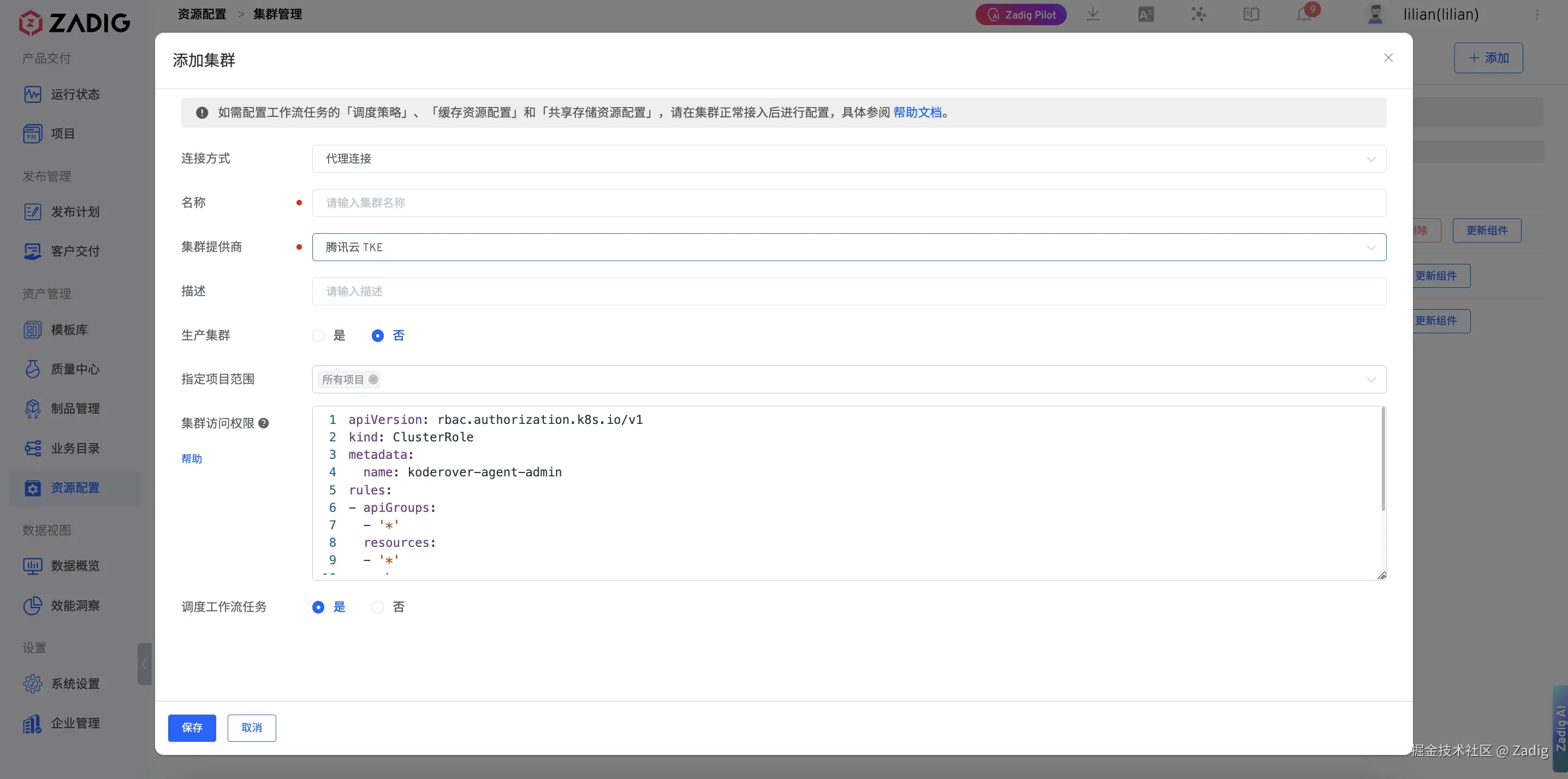
Task: Open 模板库 in sidebar
Action: [x=69, y=330]
